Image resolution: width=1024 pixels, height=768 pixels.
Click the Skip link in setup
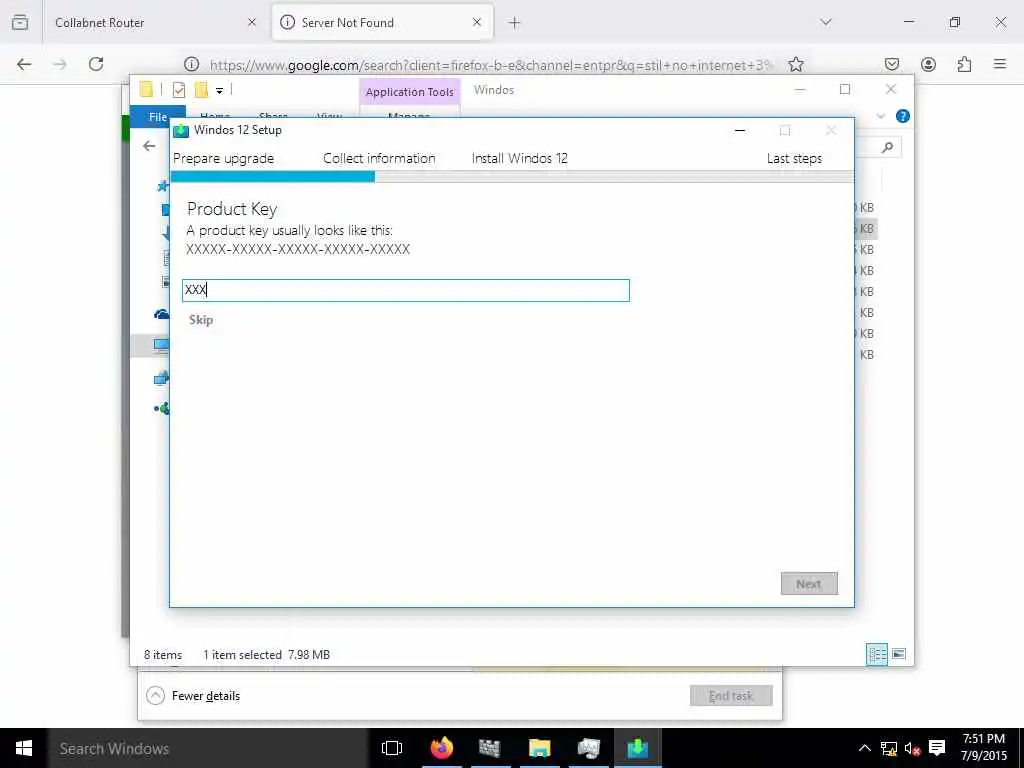(200, 319)
